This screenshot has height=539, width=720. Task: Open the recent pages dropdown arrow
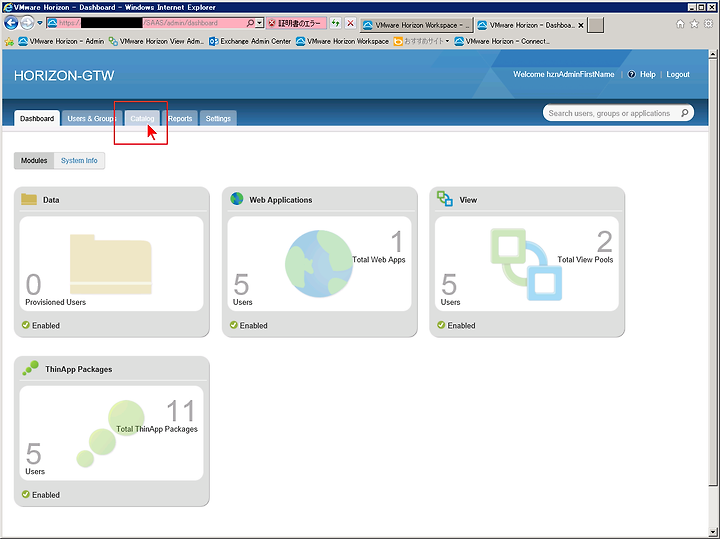point(39,23)
